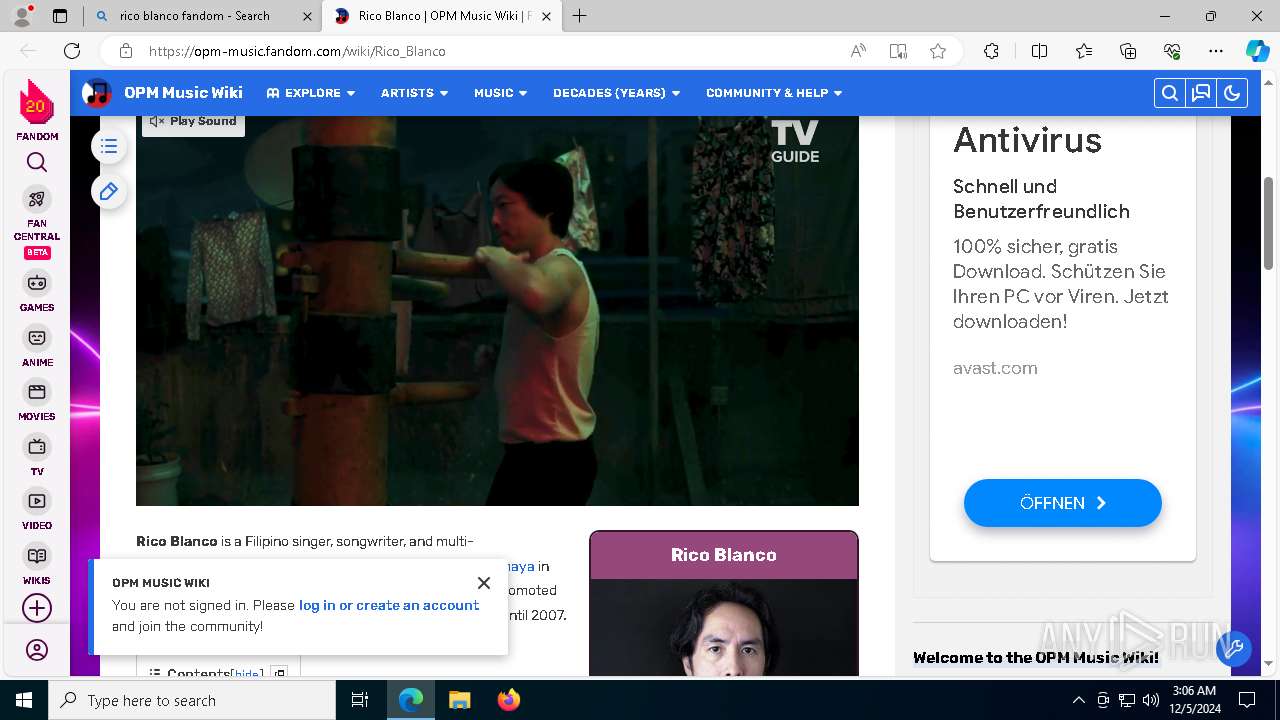Launch Firefox from the taskbar

pyautogui.click(x=508, y=700)
